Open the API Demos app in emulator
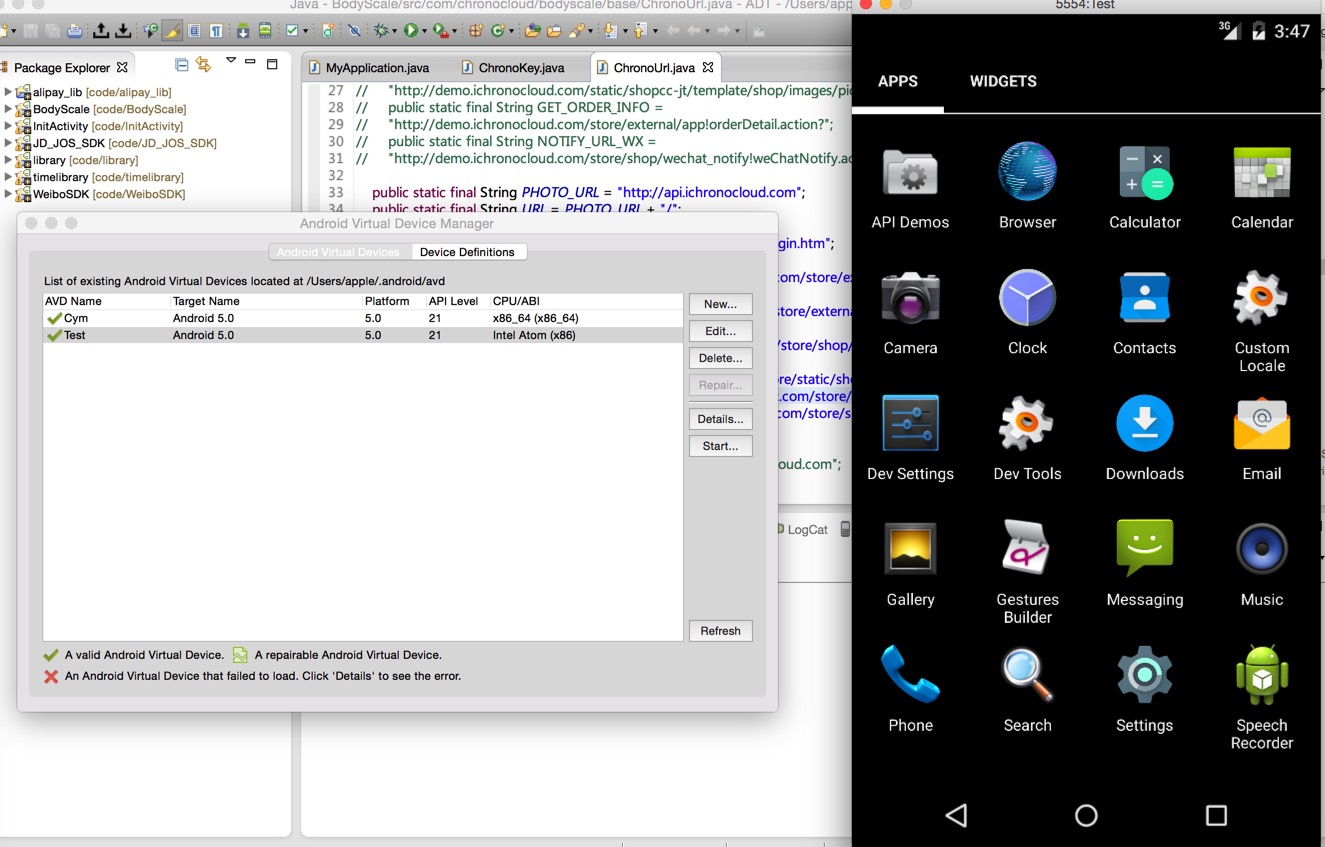 tap(910, 187)
